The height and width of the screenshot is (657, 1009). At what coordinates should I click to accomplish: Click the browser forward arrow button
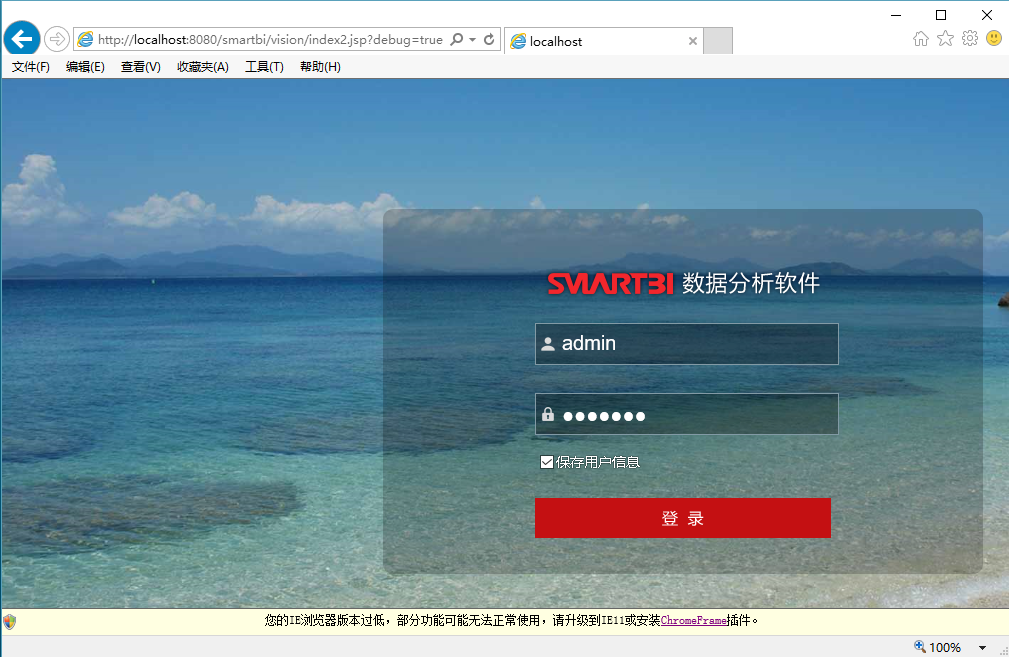[x=57, y=39]
